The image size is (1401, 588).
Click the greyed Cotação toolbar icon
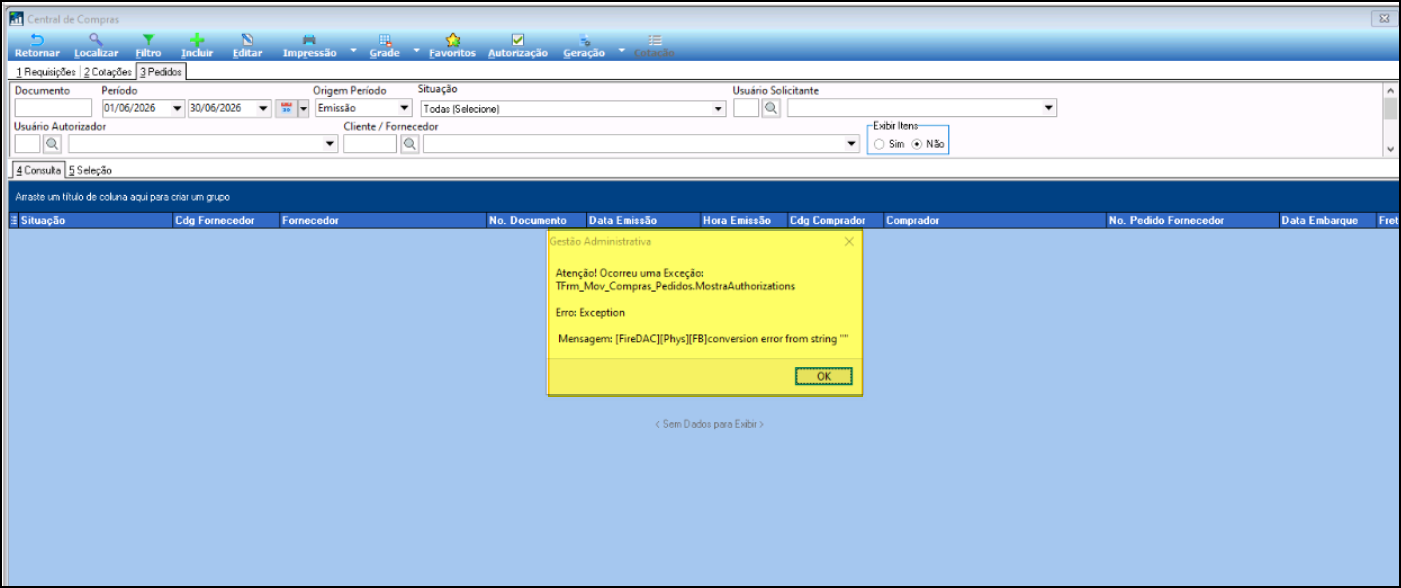coord(654,40)
